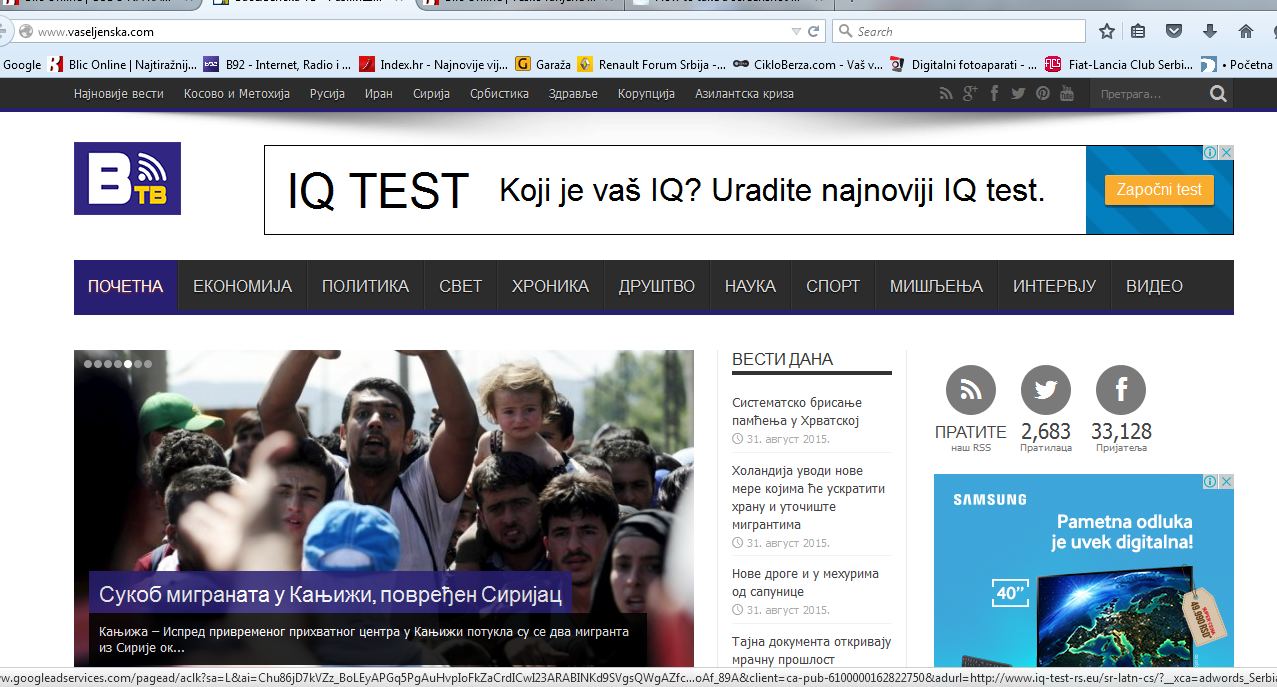Open the НАУКА section
The image size is (1277, 687).
pyautogui.click(x=751, y=287)
